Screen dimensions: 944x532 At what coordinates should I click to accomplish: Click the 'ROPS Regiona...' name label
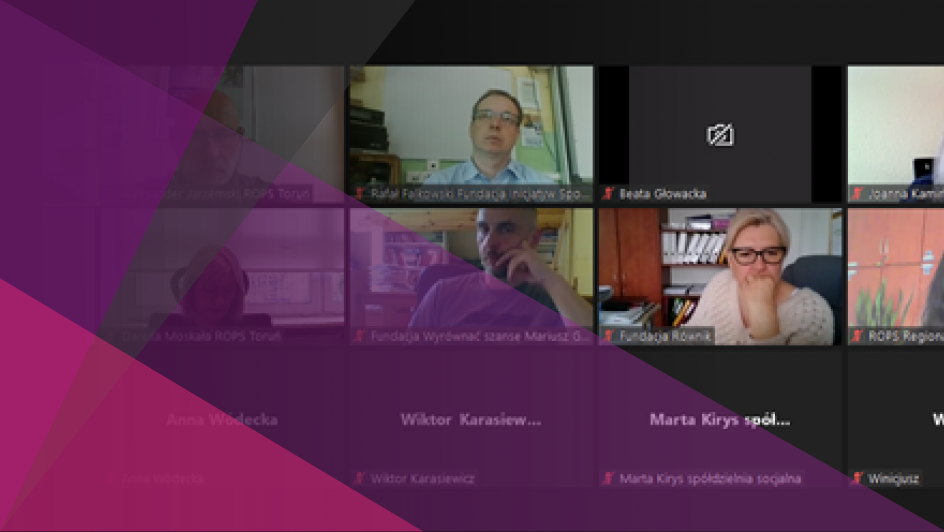[905, 336]
